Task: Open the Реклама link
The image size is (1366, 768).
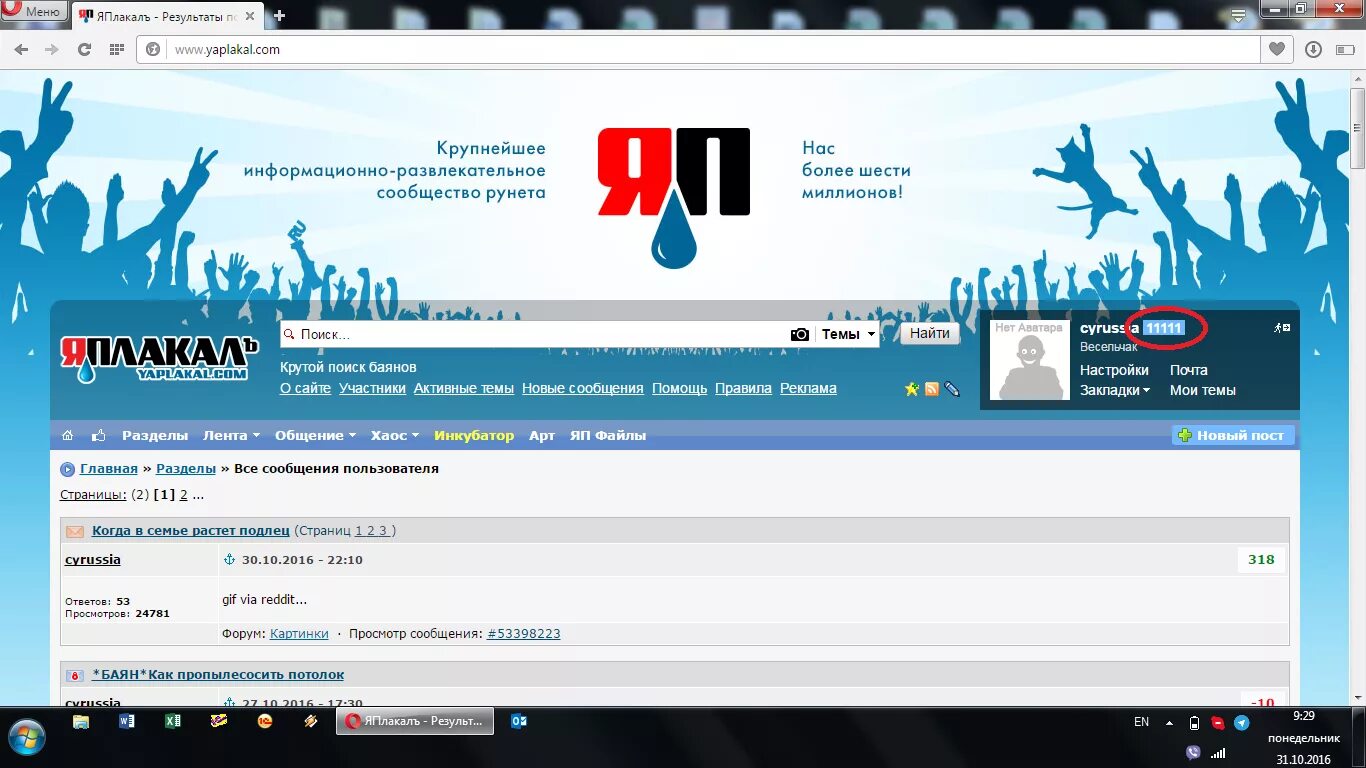Action: point(808,388)
